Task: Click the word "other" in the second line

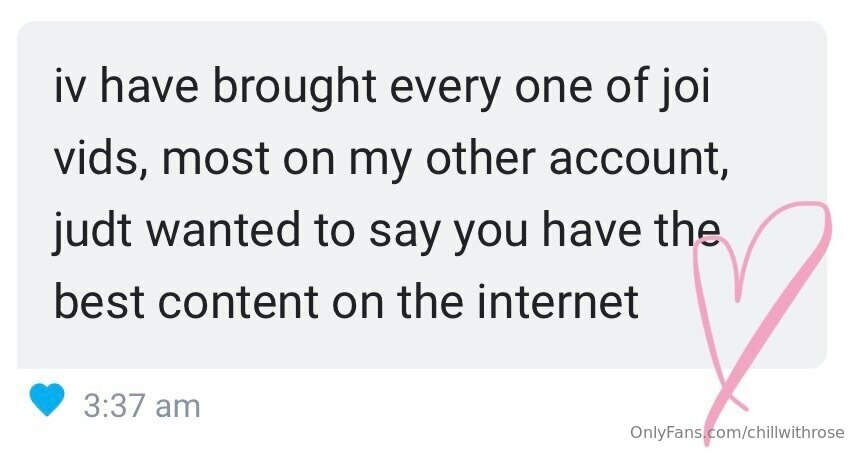Action: 480,158
